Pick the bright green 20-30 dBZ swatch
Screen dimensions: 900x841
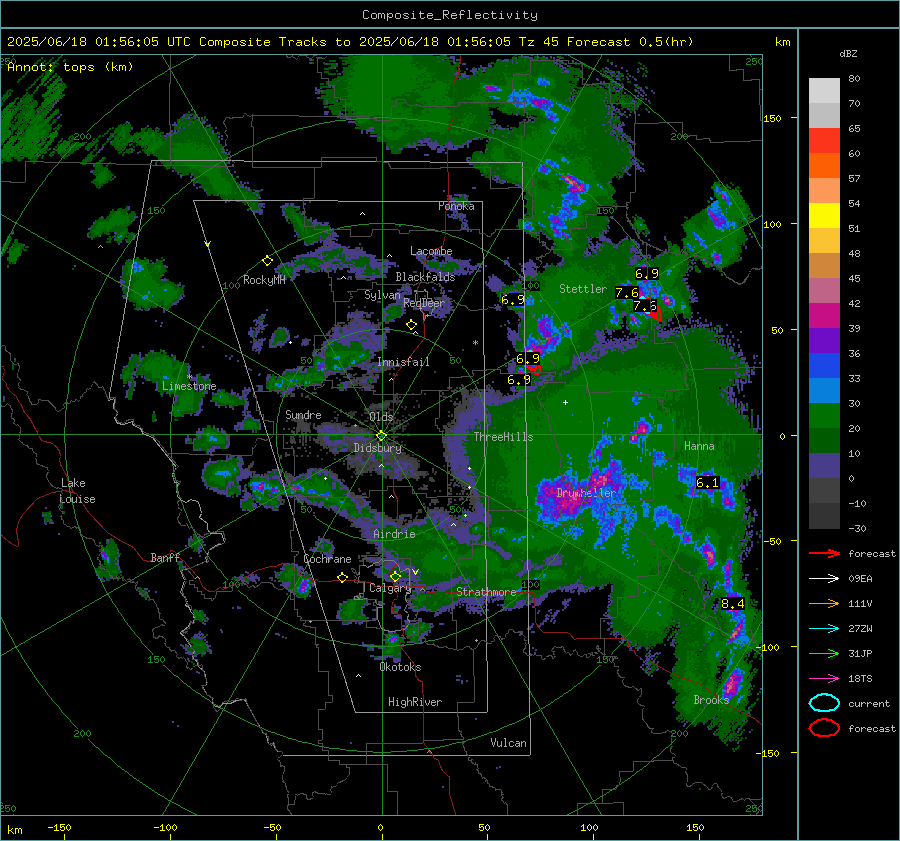824,416
